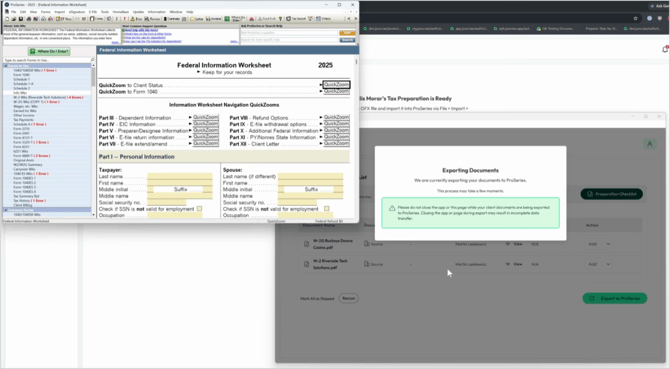Click the EF Now toolbar button

[x=65, y=19]
